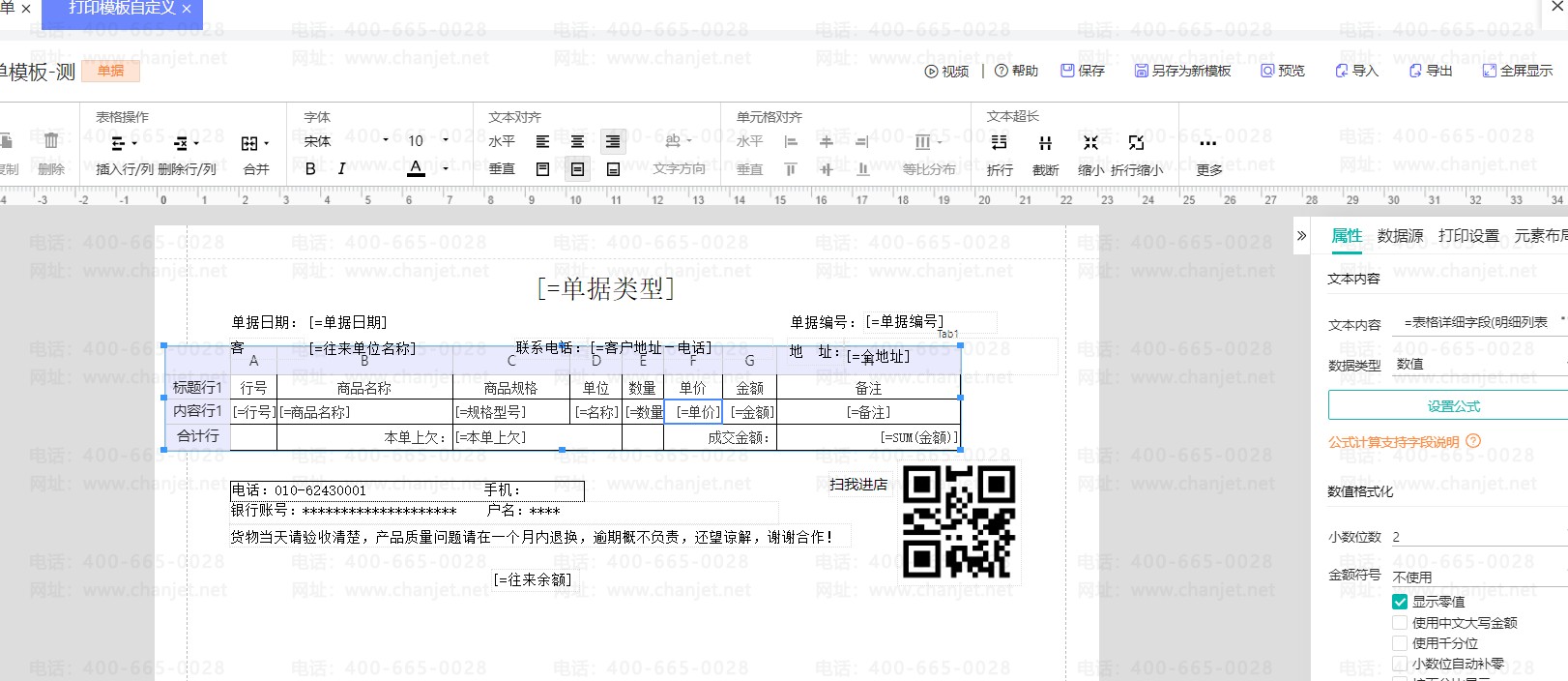1568x681 pixels.
Task: Open the text direction dropdown
Action: click(680, 141)
